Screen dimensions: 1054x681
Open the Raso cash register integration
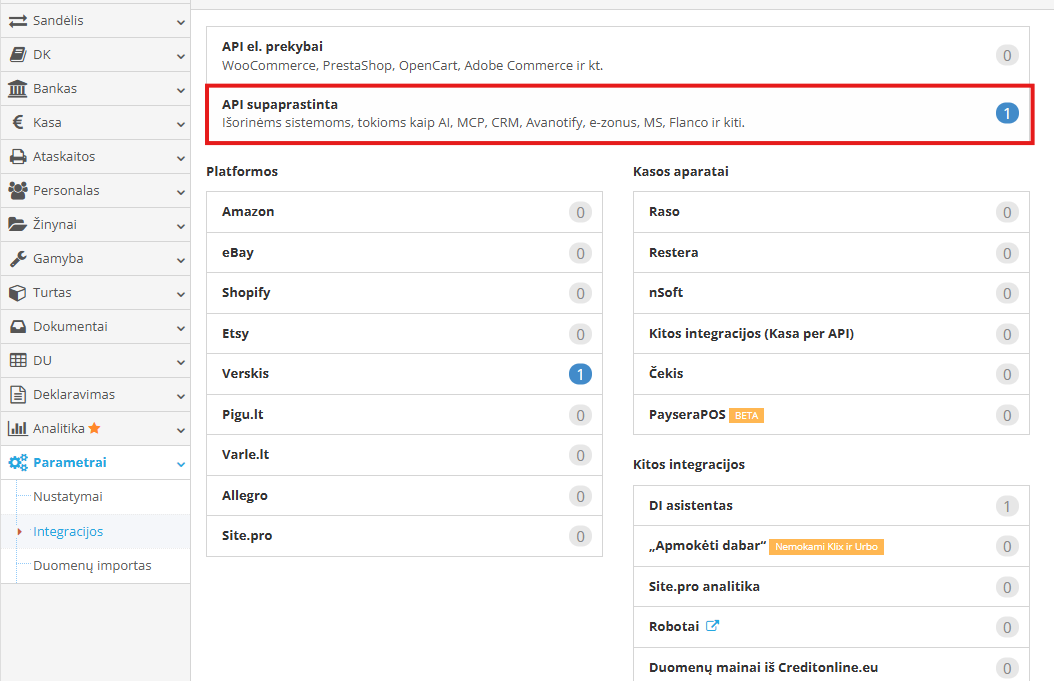(x=831, y=212)
